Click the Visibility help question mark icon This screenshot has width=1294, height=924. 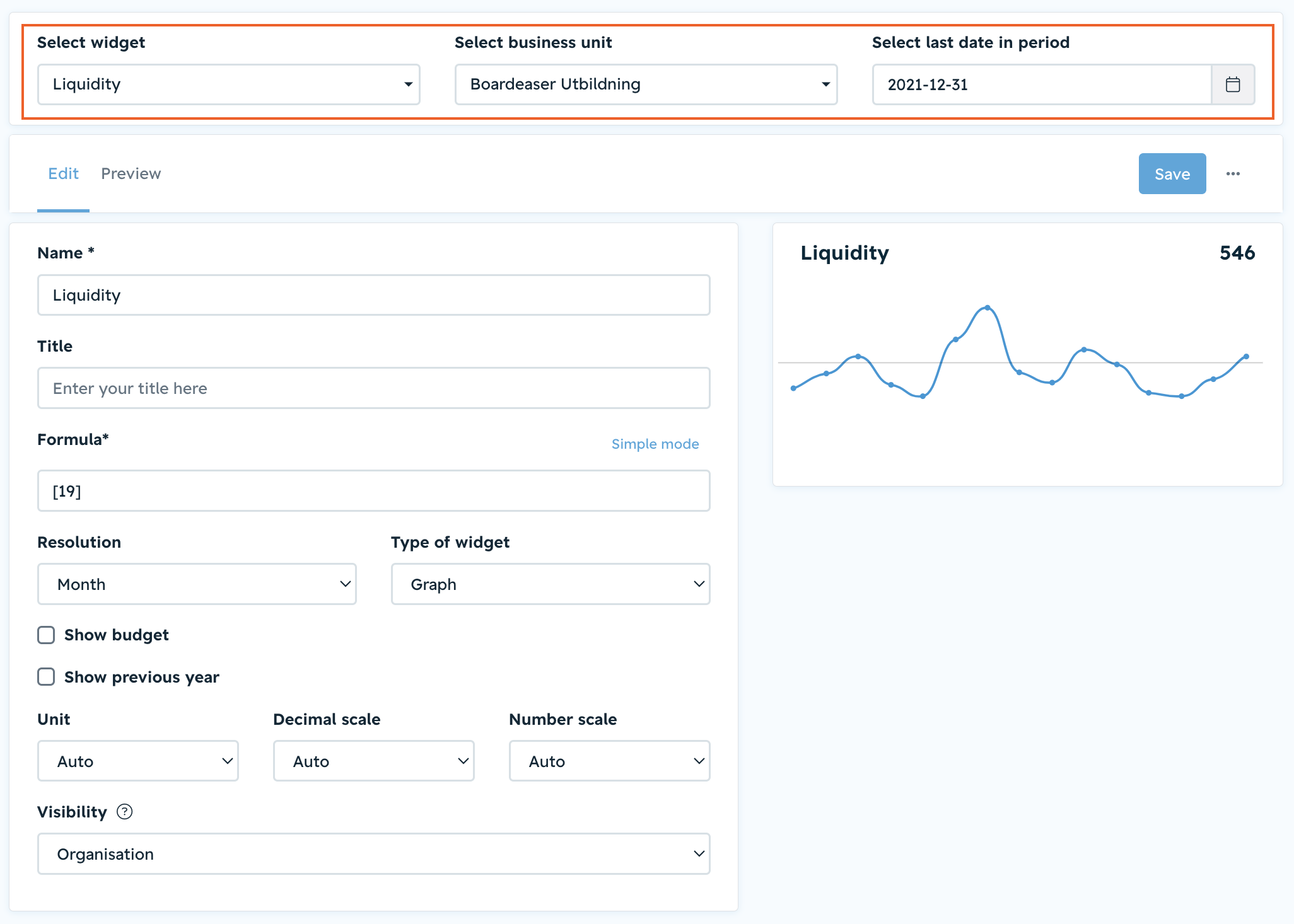click(x=125, y=812)
